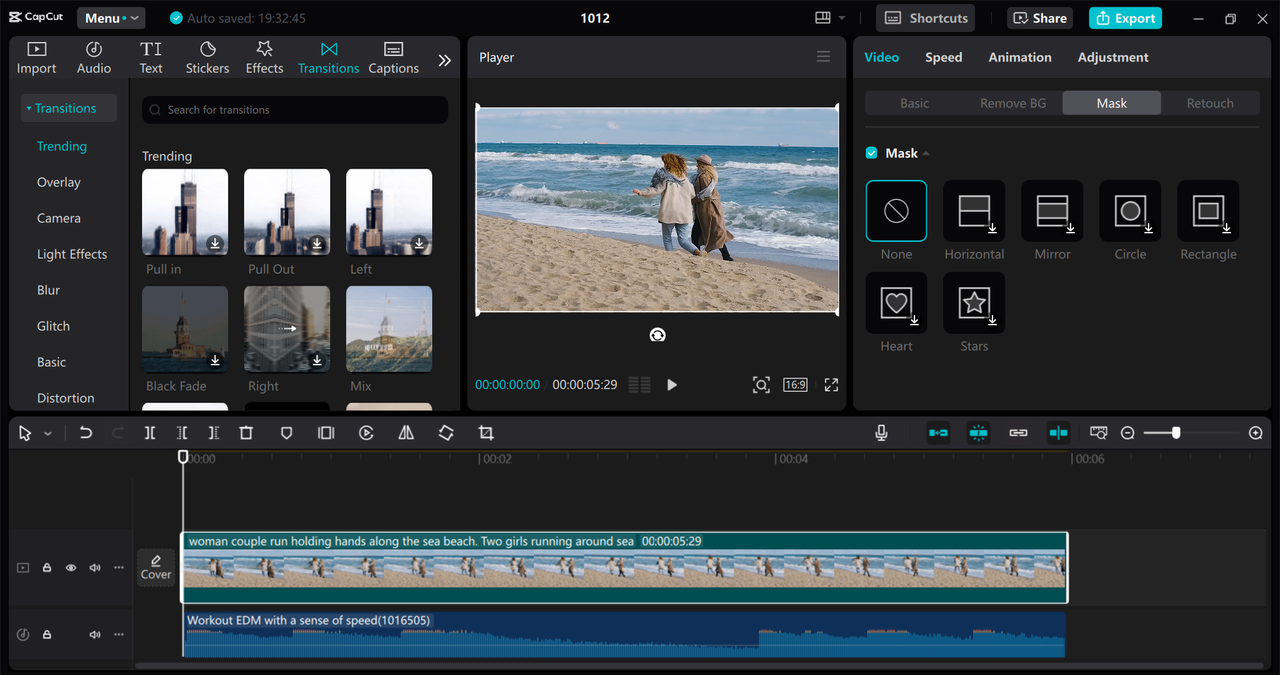Click the mirror flip tool

[406, 433]
